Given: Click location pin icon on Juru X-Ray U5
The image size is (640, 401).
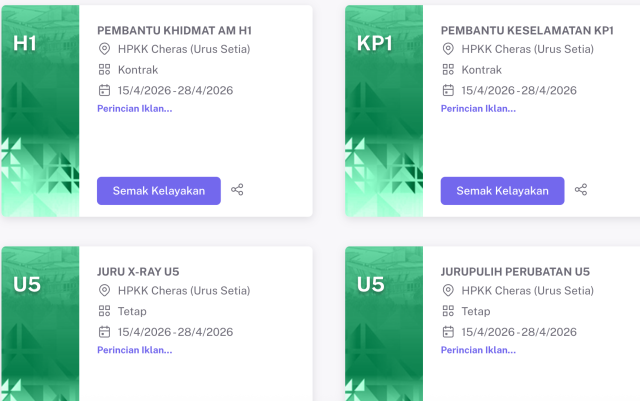Looking at the screenshot, I should click(104, 291).
